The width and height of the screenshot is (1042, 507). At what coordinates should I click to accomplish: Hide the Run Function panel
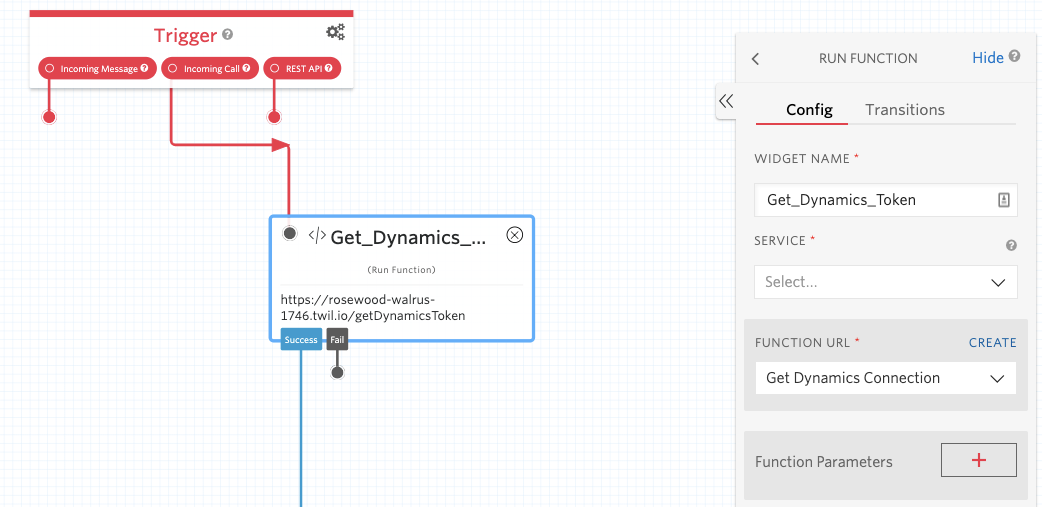[988, 58]
